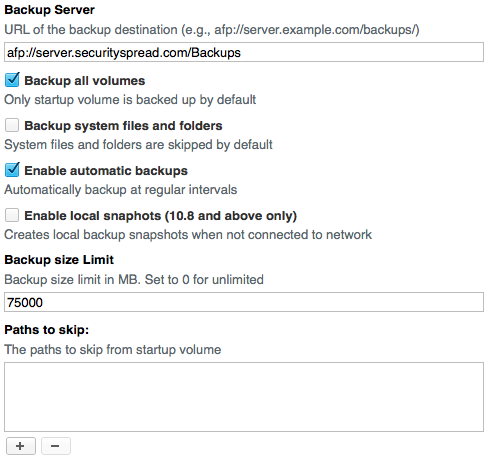This screenshot has height=459, width=489.
Task: Click the 'Enable automatic backups' label text
Action: click(x=106, y=171)
